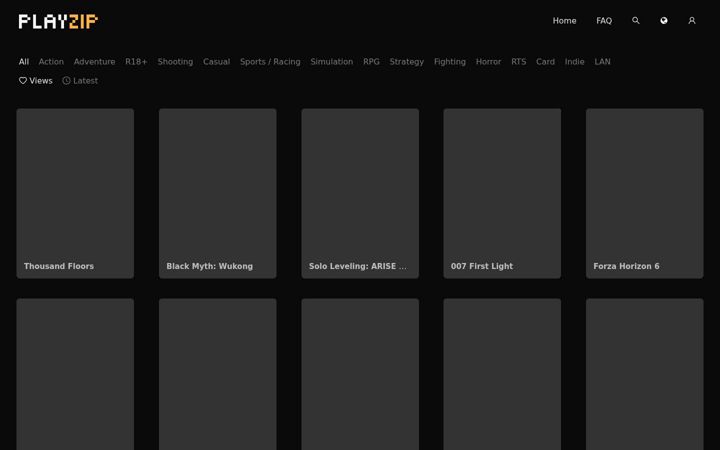Filter by Card category
This screenshot has width=720, height=450.
click(545, 62)
